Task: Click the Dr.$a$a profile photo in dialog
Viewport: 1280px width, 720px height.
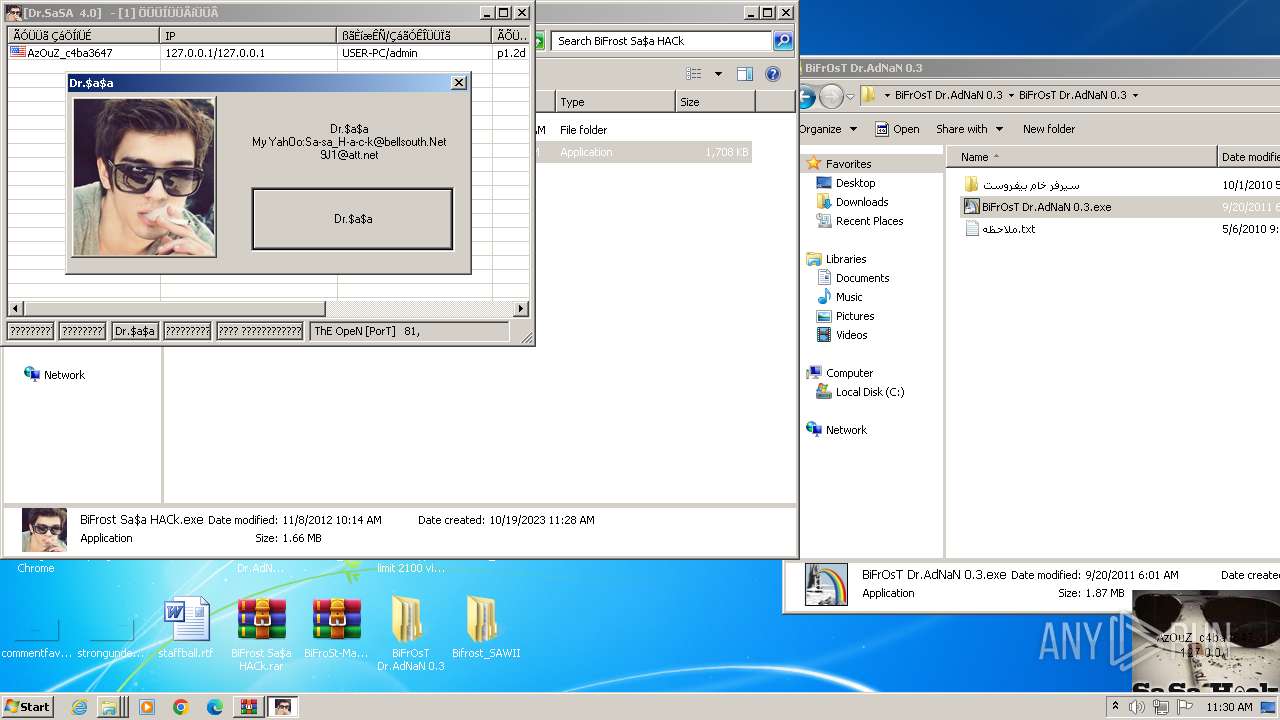Action: coord(144,177)
